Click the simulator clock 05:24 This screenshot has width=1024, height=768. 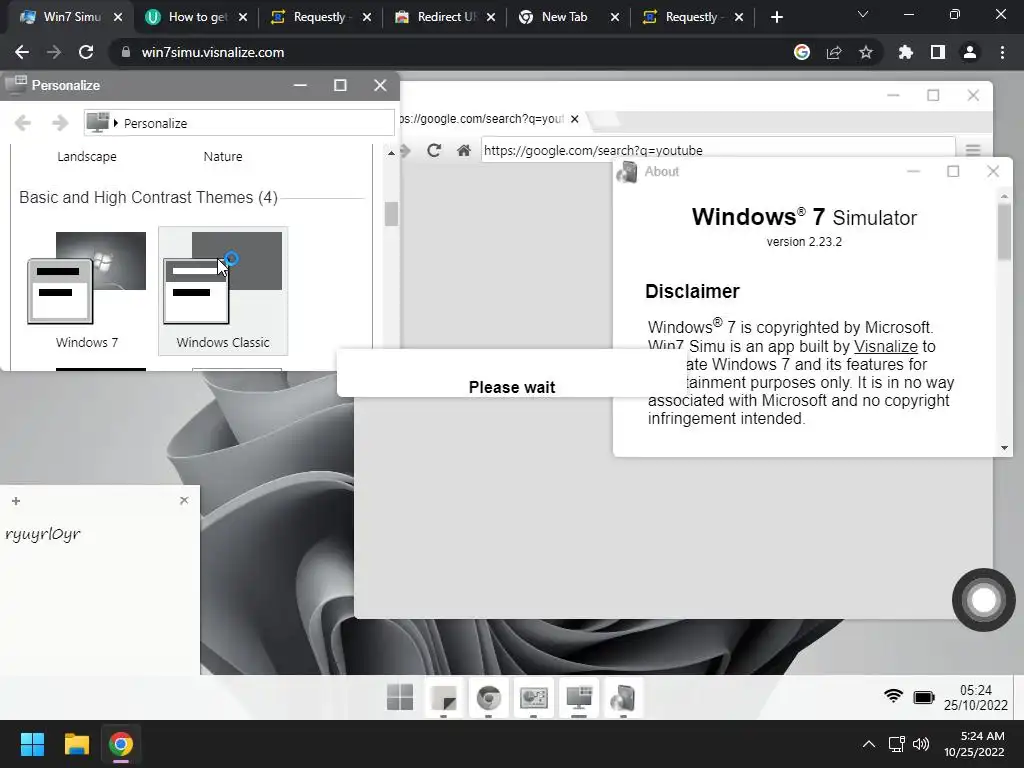pyautogui.click(x=976, y=690)
